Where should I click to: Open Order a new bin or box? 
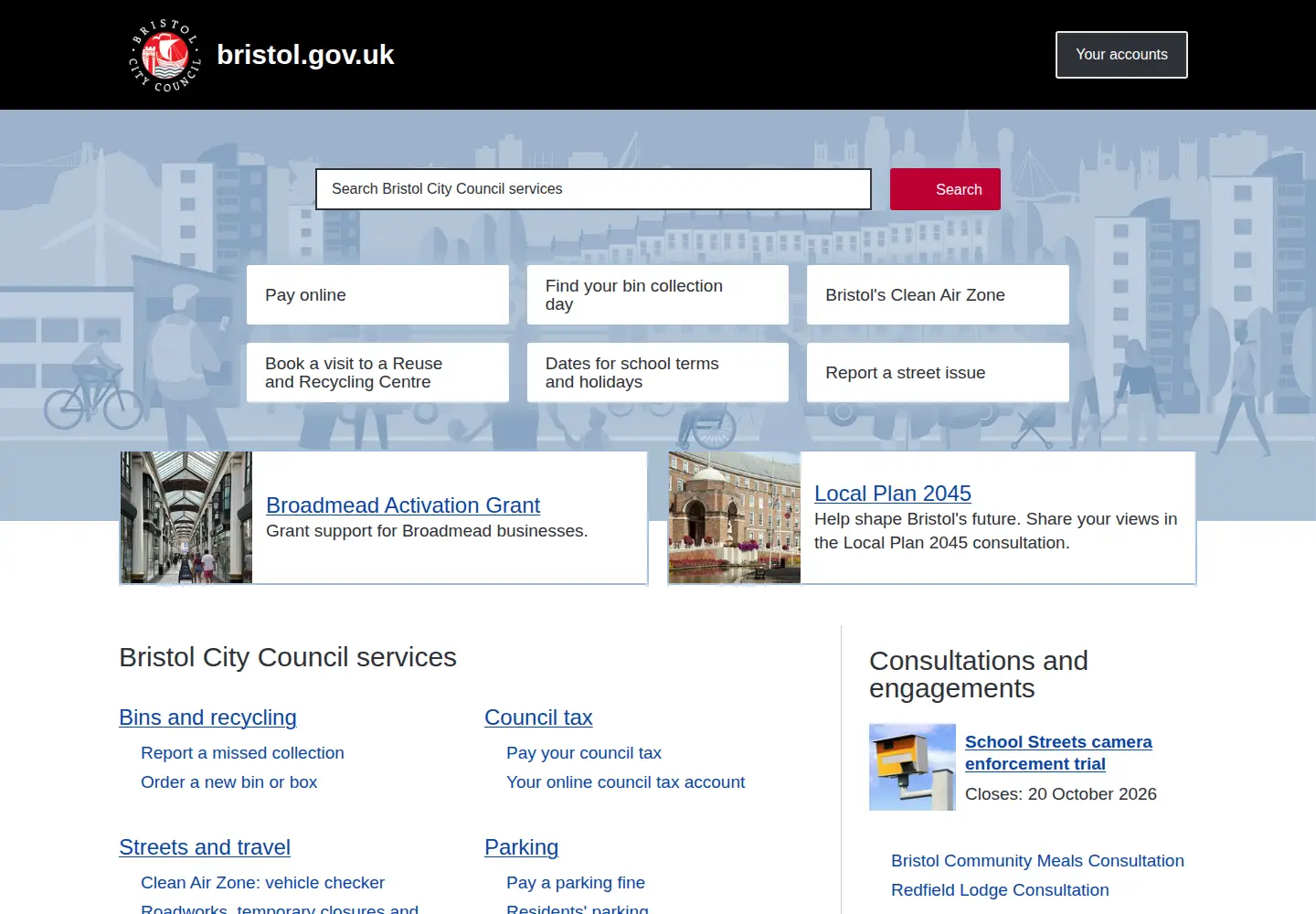tap(228, 782)
